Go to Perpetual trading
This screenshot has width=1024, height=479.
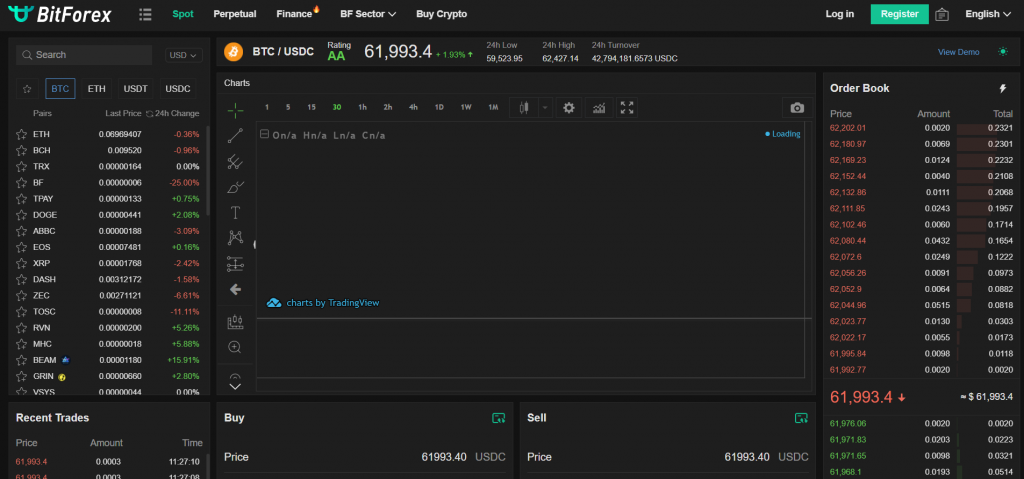click(234, 14)
